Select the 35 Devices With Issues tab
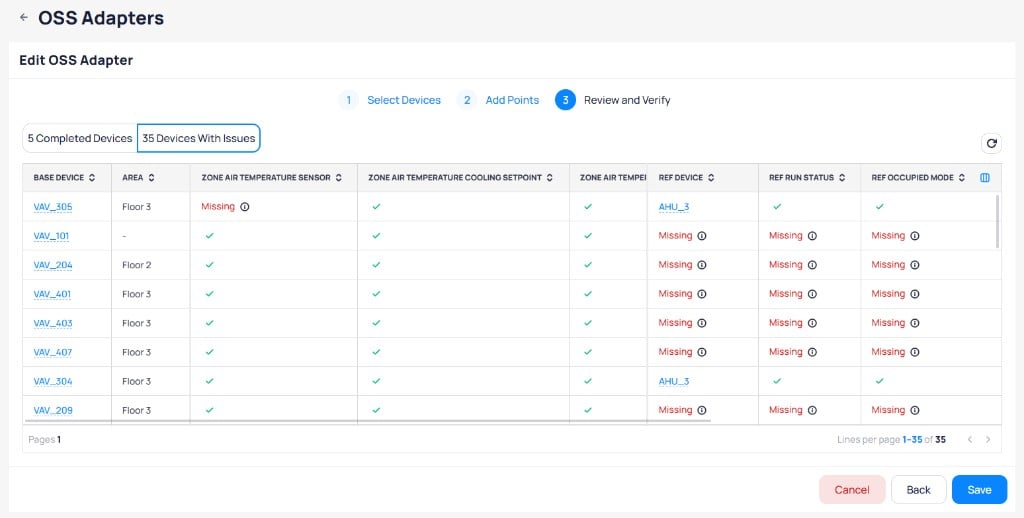The width and height of the screenshot is (1024, 518). 199,138
